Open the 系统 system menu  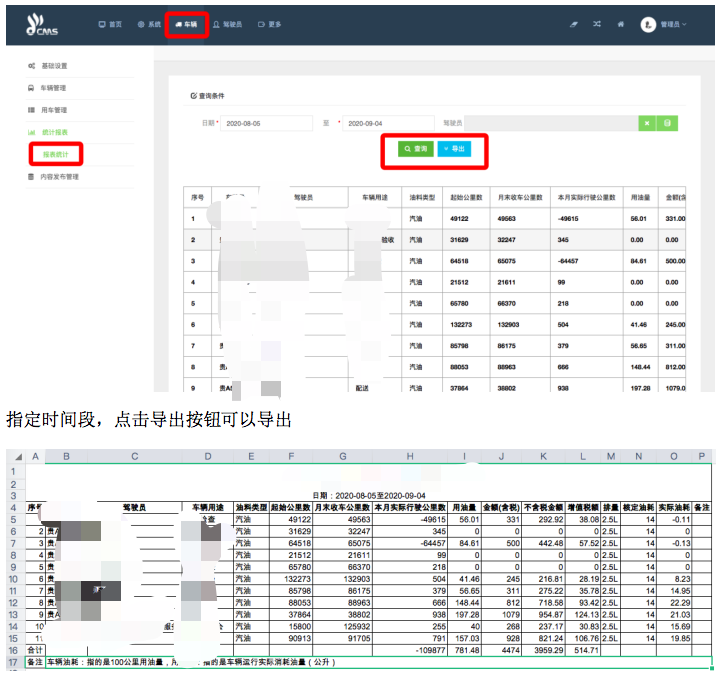pos(148,24)
